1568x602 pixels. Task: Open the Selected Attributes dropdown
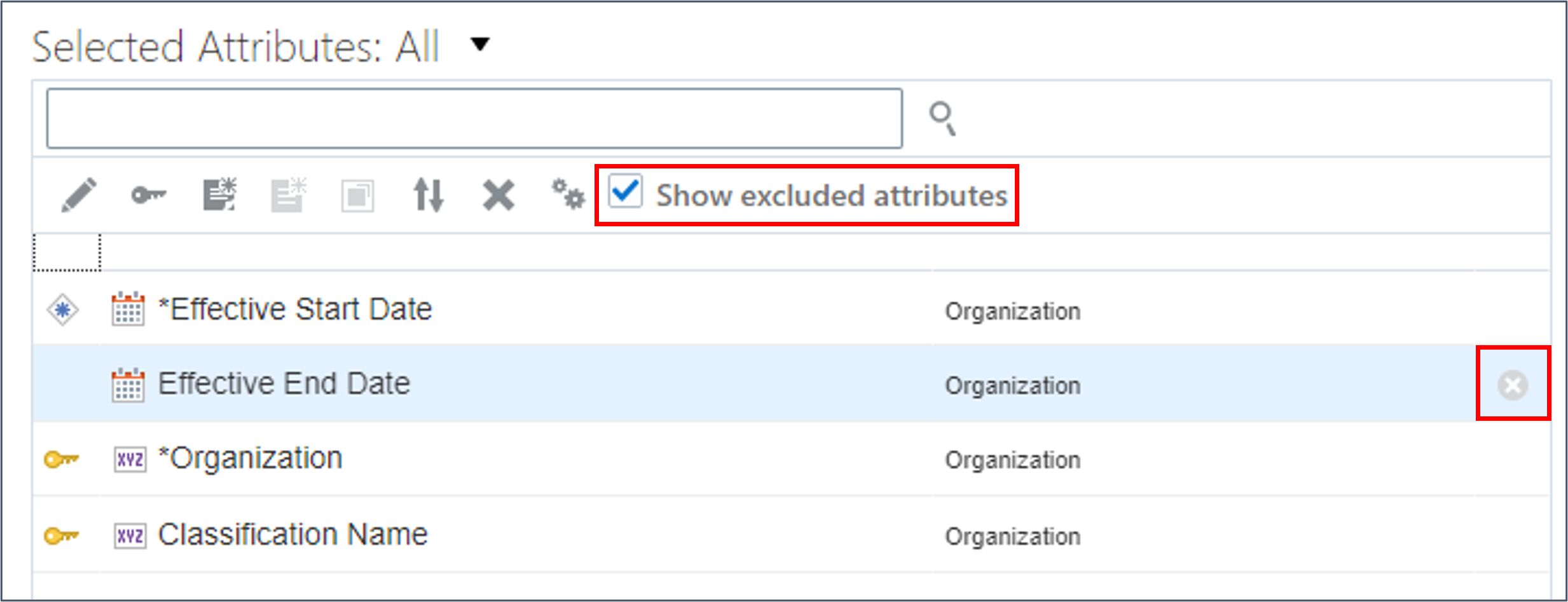480,44
